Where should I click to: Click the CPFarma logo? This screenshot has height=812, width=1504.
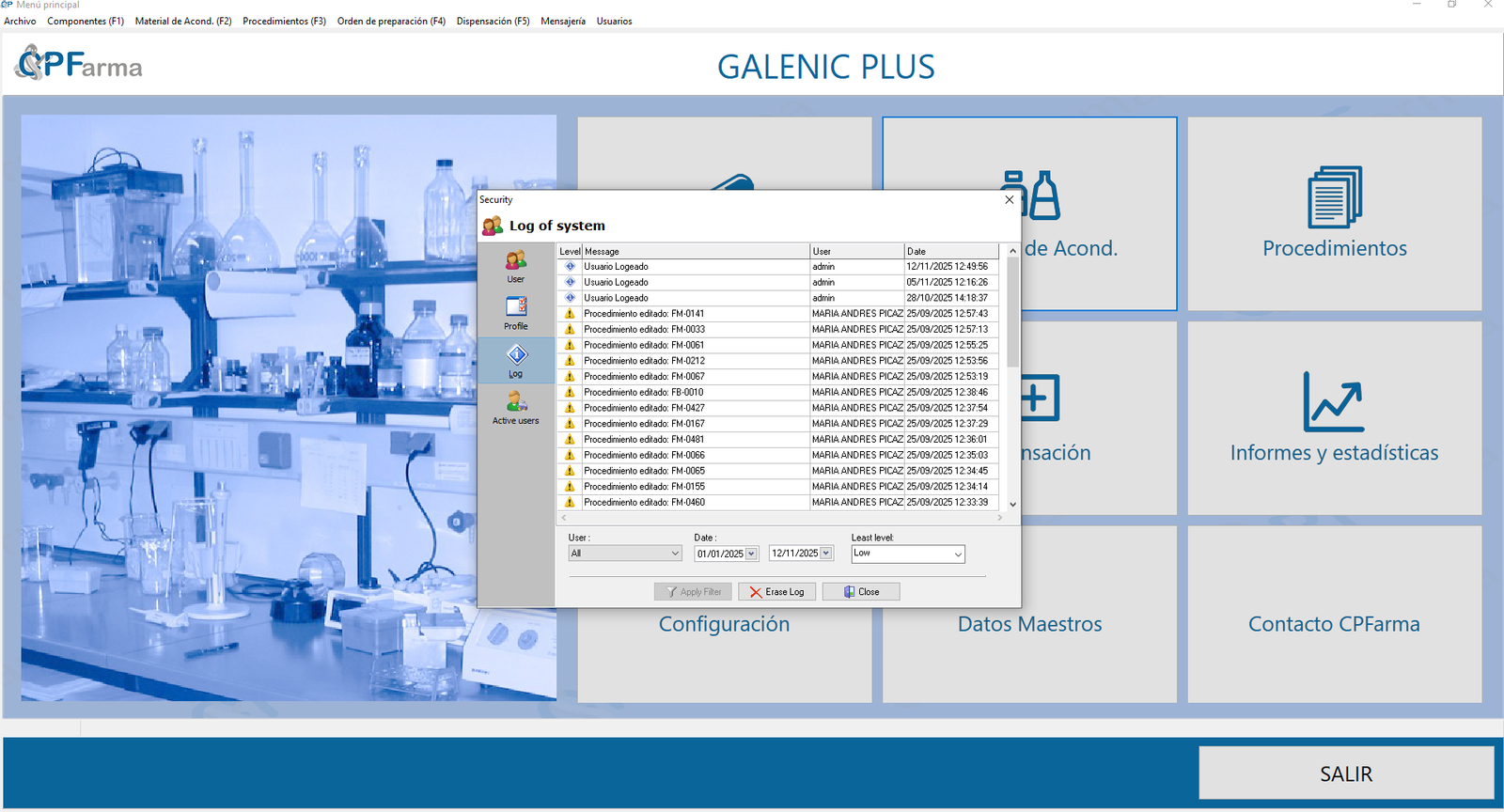pos(80,64)
